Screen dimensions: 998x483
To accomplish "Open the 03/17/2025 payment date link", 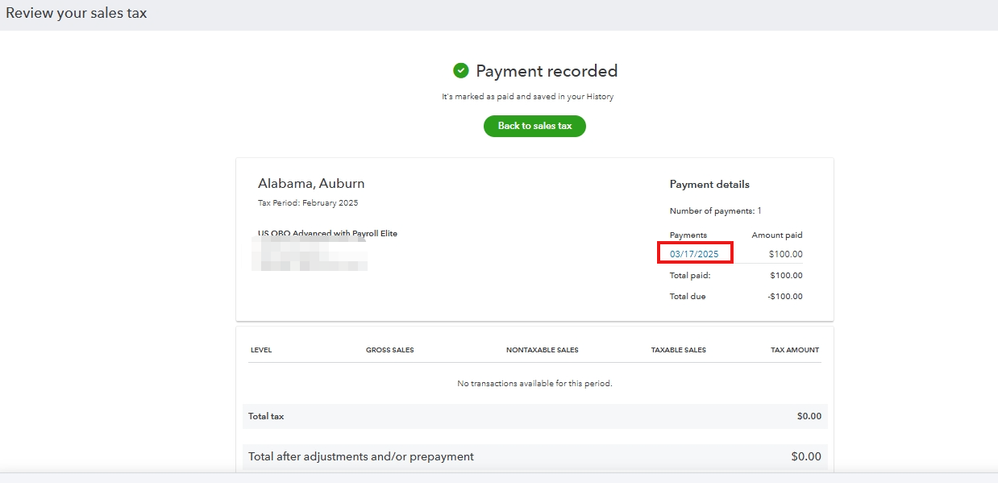I will tap(694, 254).
